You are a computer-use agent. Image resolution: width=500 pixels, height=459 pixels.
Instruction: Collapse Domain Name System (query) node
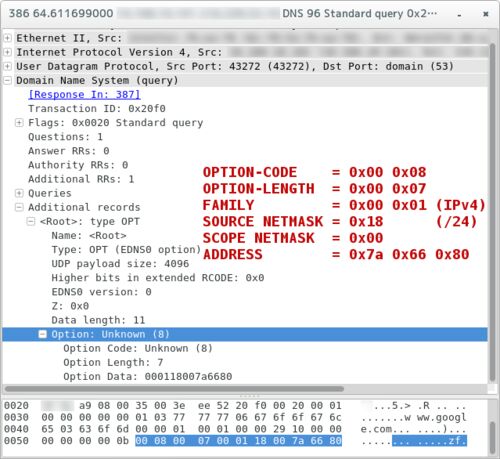(7, 80)
